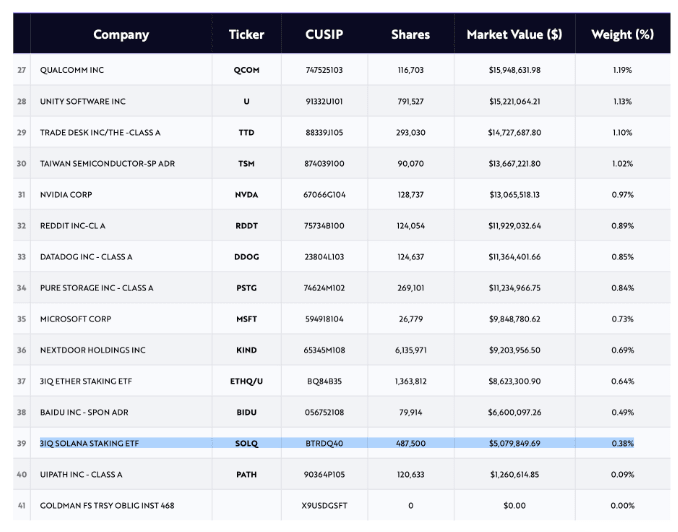Click row number 41
678x532 pixels.
tap(22, 506)
